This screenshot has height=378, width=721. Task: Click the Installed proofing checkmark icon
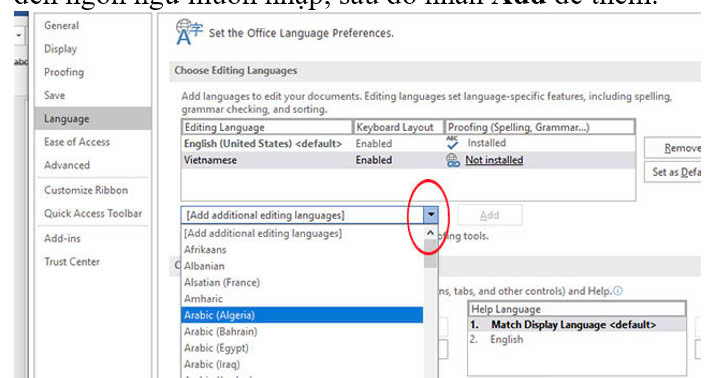(452, 143)
